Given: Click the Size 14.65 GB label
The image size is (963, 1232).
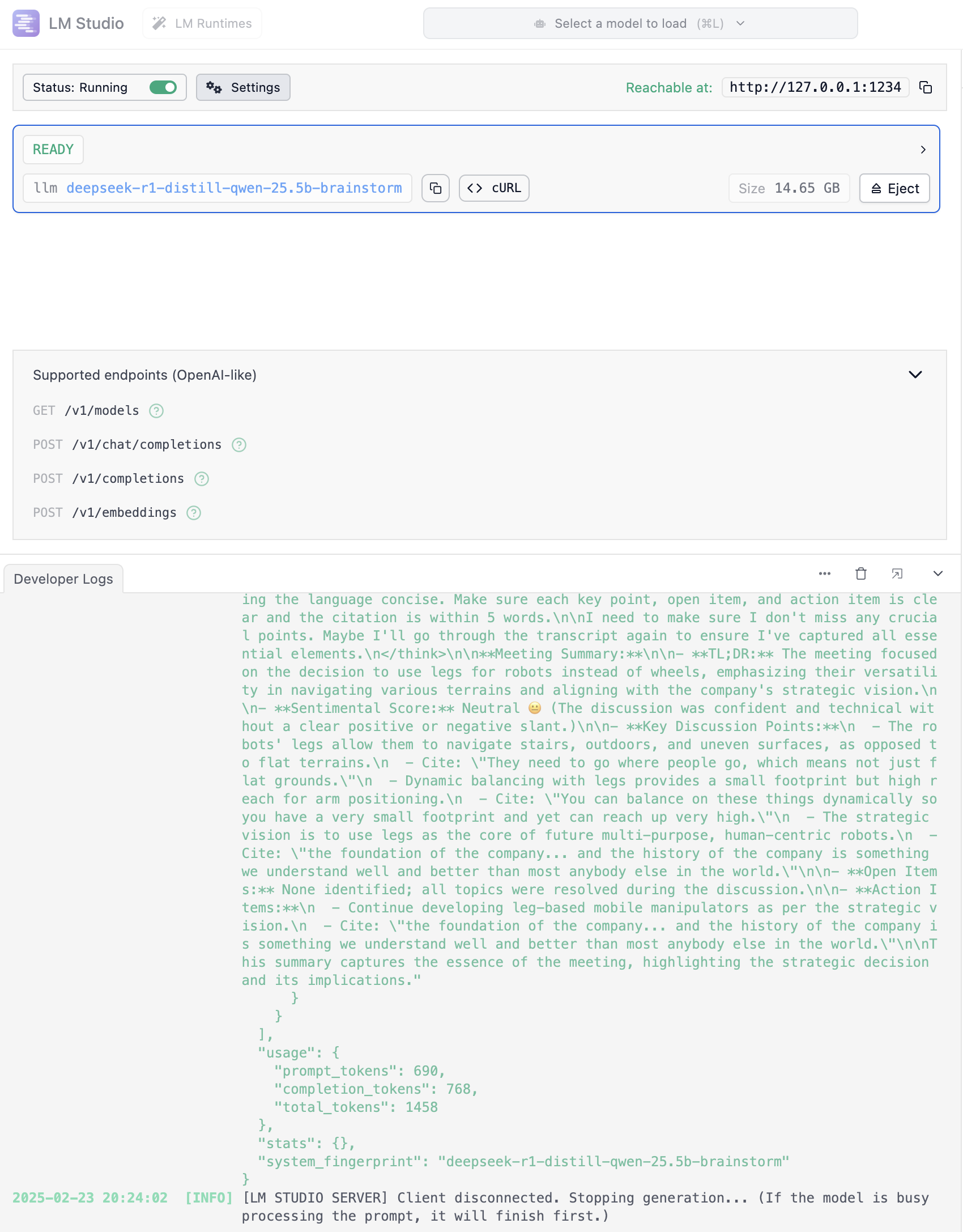Looking at the screenshot, I should click(x=789, y=188).
